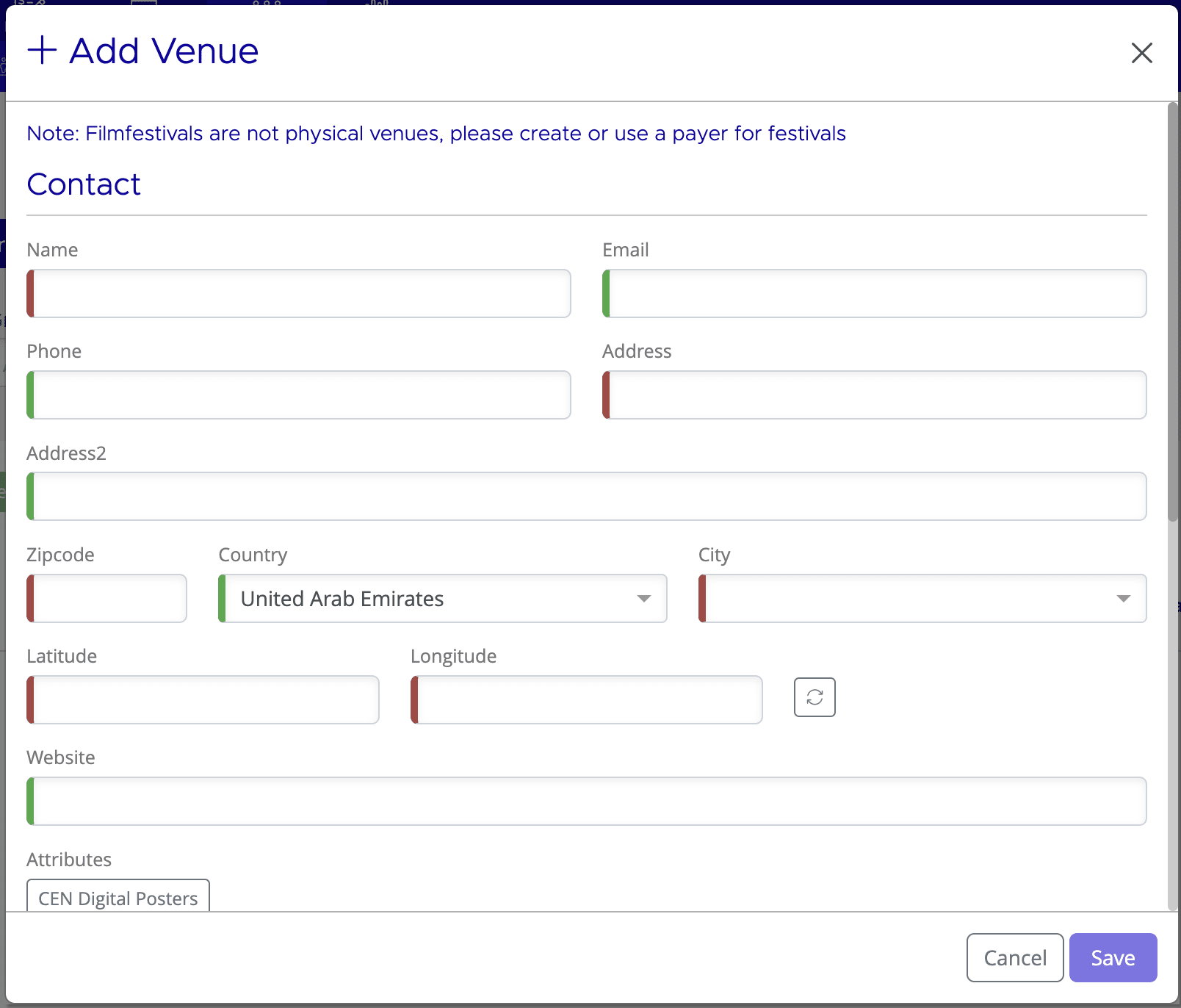Click the refresh coordinates icon beside Longitude
1181x1008 pixels.
814,696
